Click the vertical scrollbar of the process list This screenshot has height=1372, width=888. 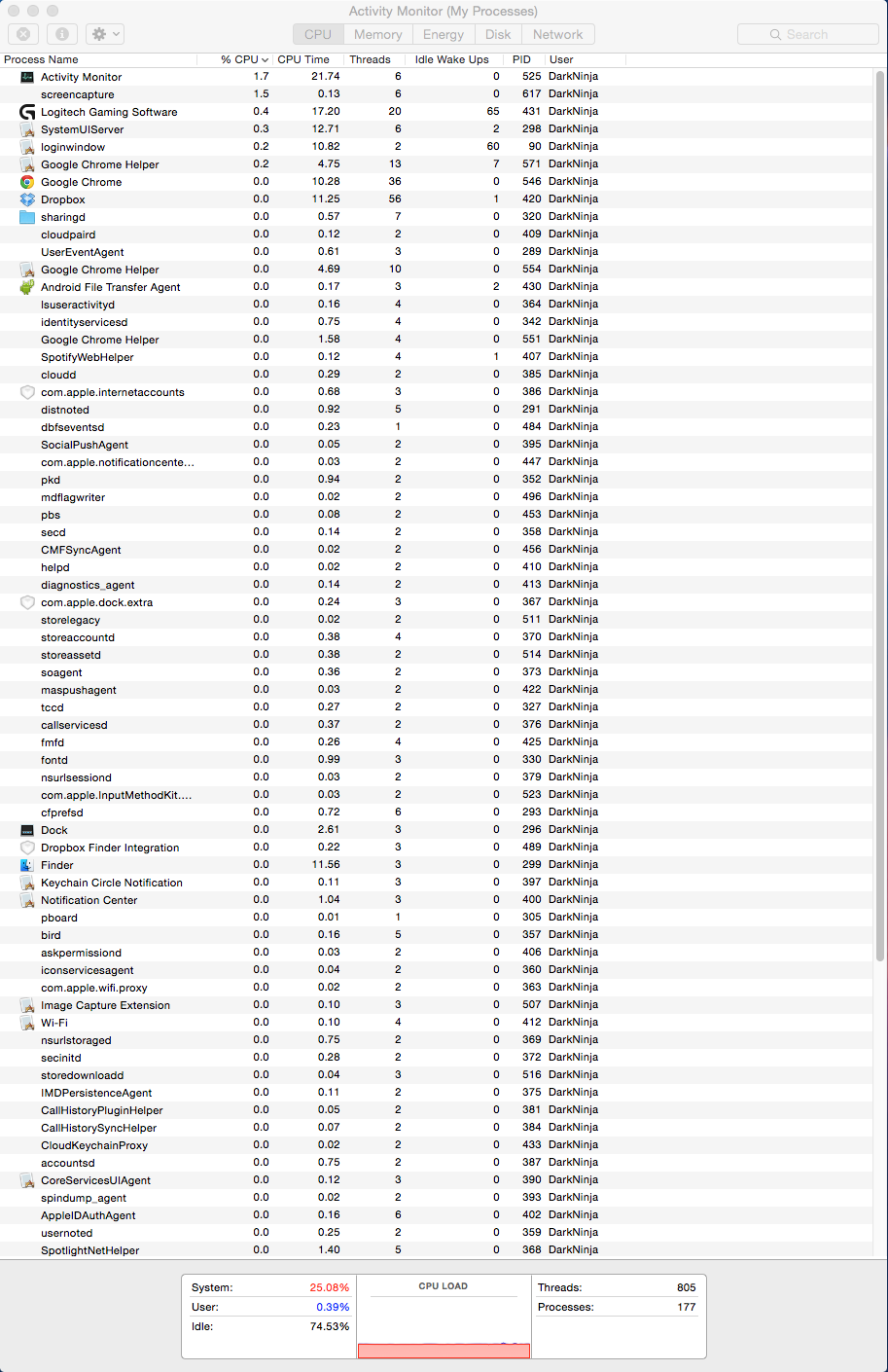(x=881, y=516)
